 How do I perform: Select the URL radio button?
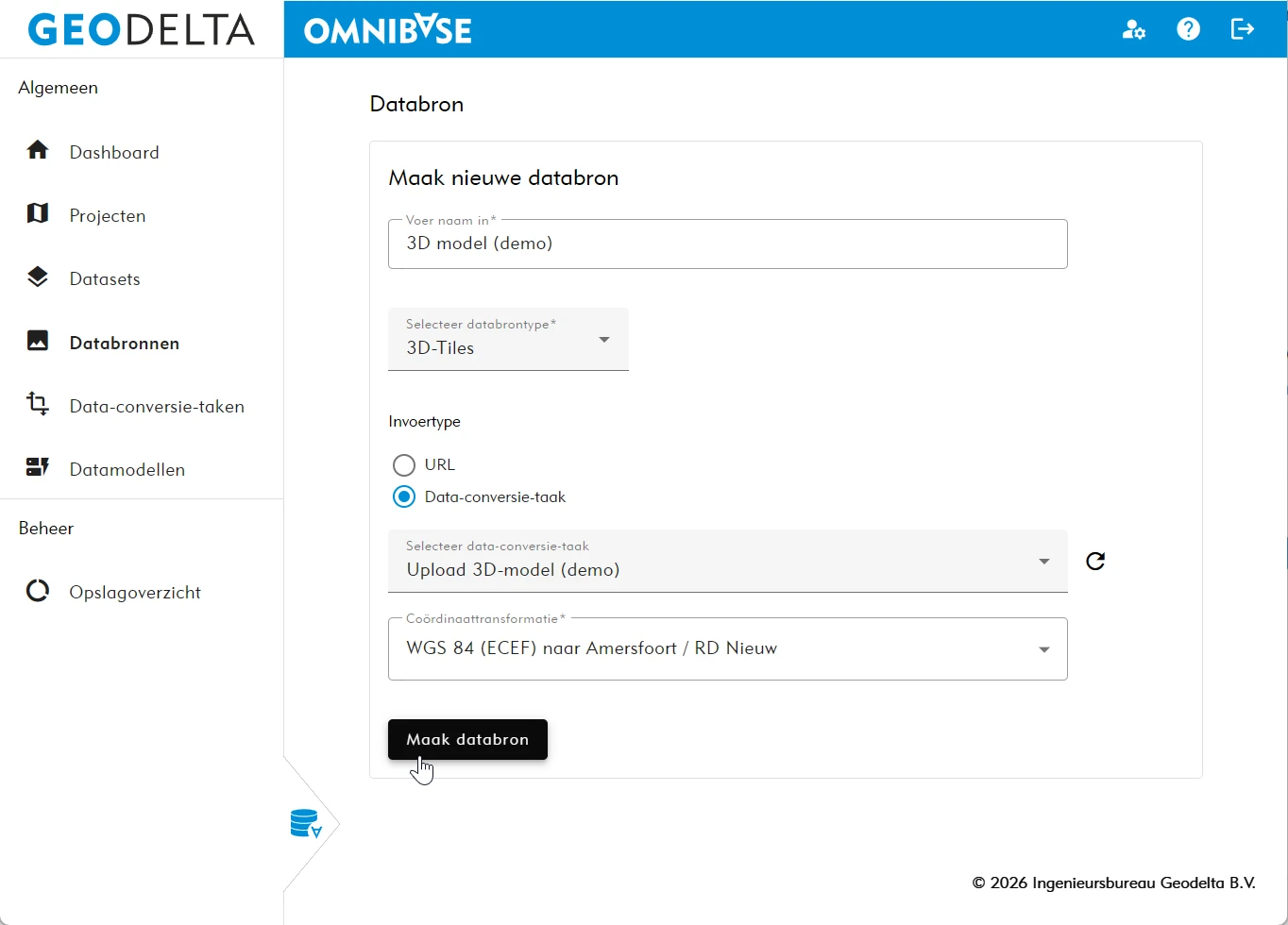404,464
